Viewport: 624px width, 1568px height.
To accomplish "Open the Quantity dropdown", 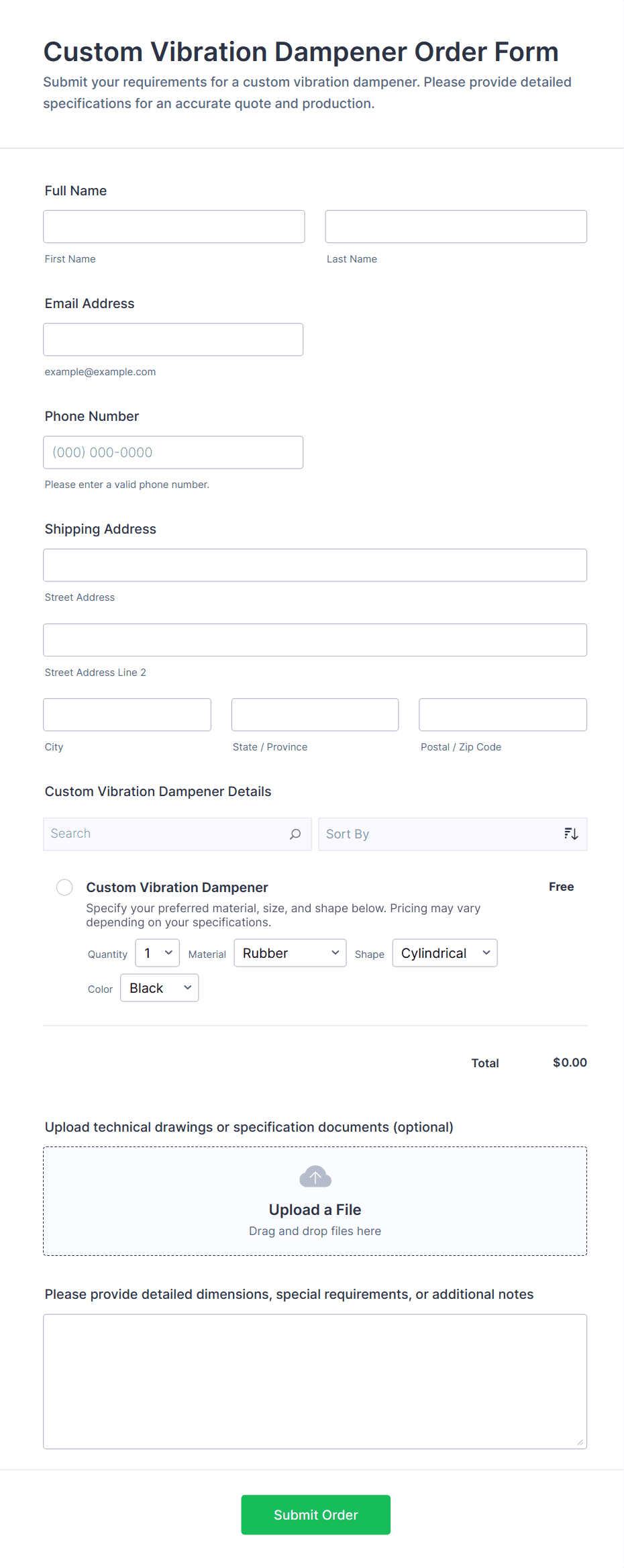I will pos(157,953).
